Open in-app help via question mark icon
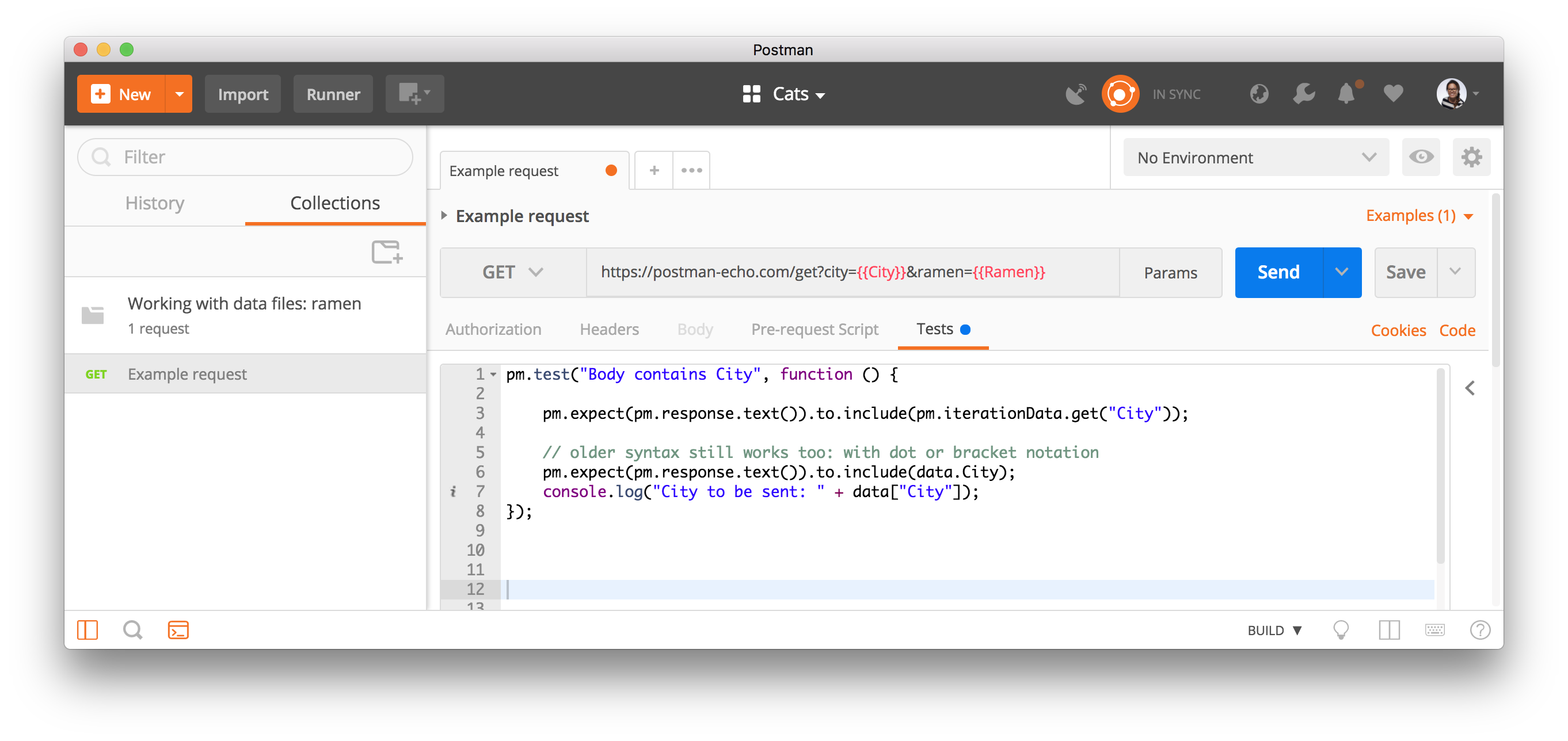Image resolution: width=1568 pixels, height=741 pixels. tap(1481, 631)
